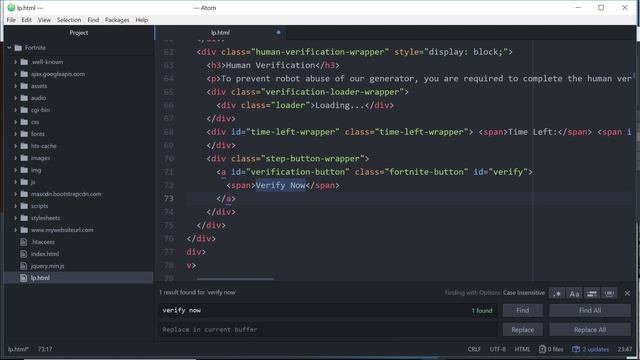The image size is (640, 360).
Task: Toggle the Only In Selection find option
Action: pos(592,293)
